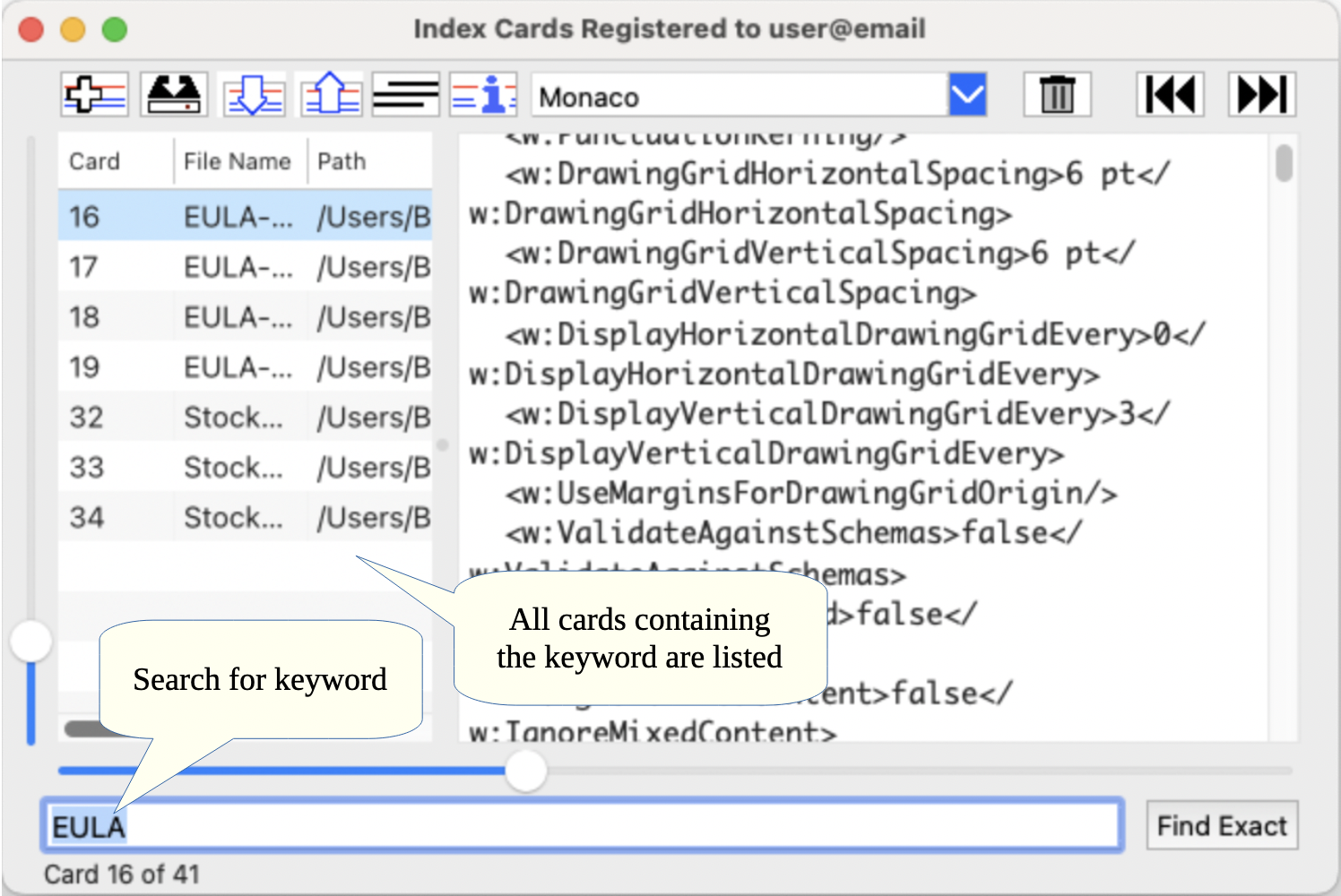Click the vertical slider knob on left
Viewport: 1341px width, 896px height.
(x=31, y=642)
